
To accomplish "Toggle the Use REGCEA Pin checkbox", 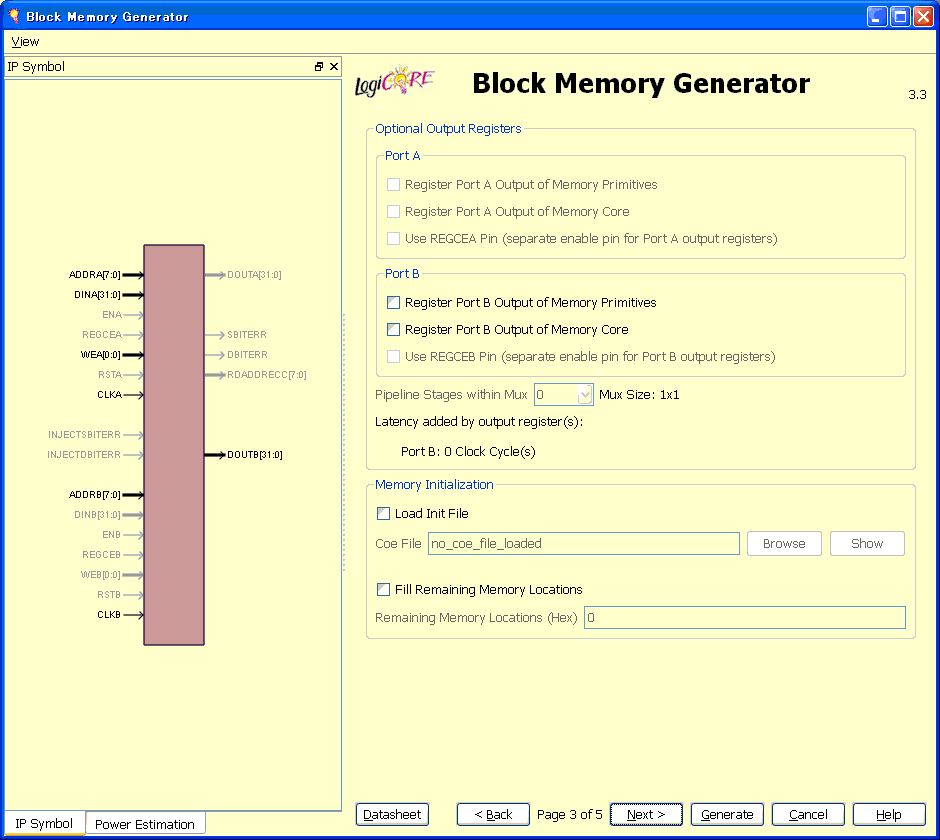I will pos(393,239).
